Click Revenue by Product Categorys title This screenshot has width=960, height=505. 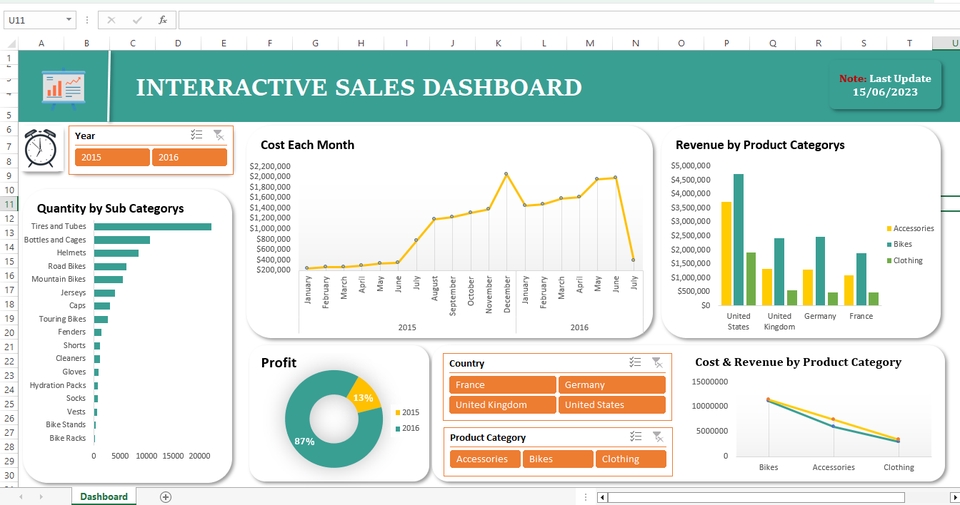click(x=760, y=145)
